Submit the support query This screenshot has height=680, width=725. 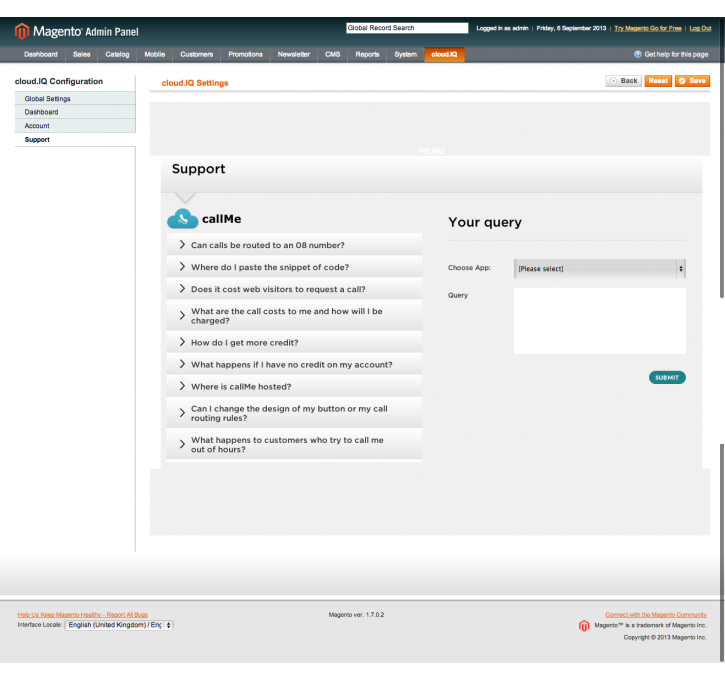pos(667,378)
